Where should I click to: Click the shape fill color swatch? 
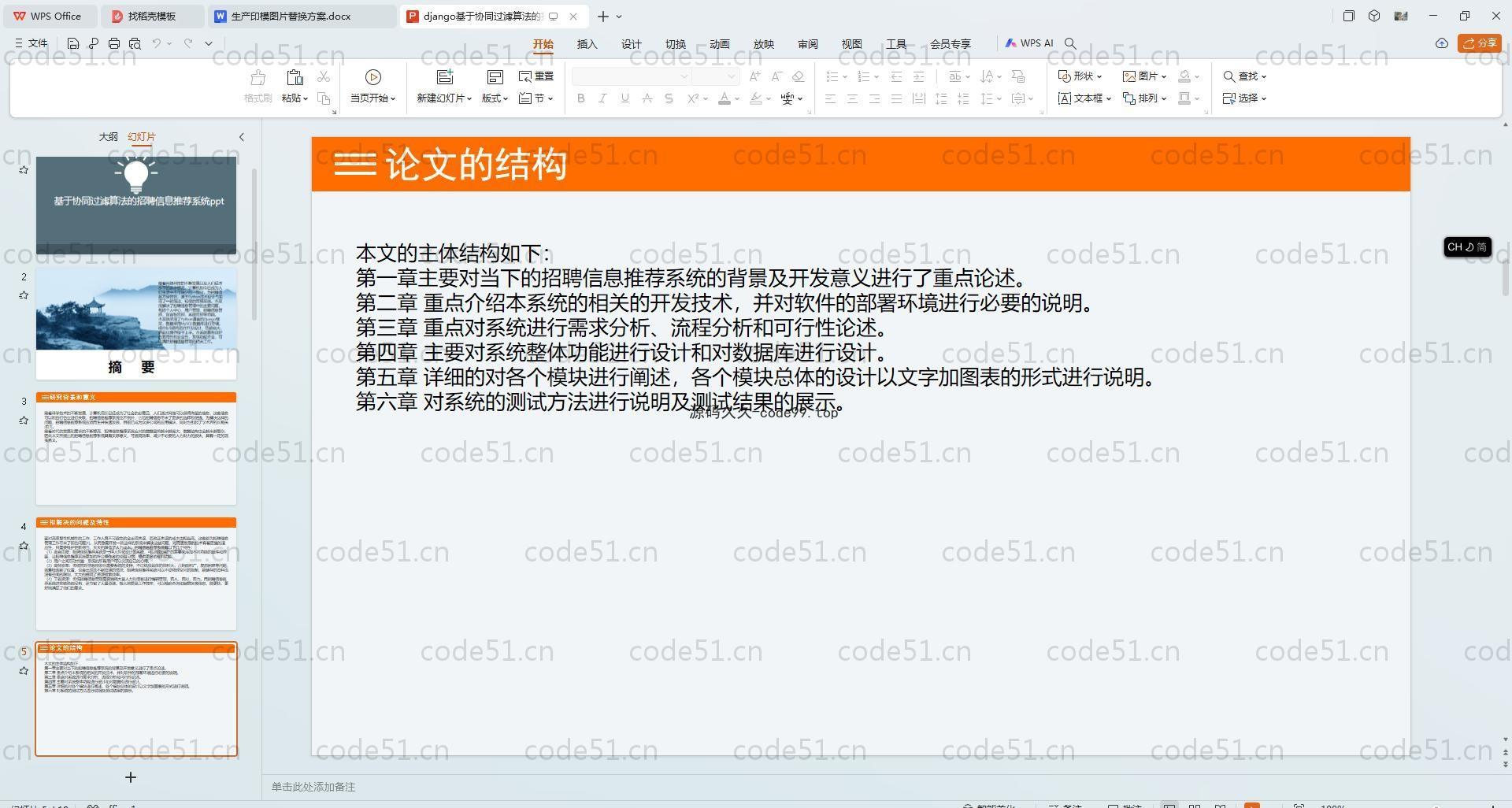coord(1184,76)
